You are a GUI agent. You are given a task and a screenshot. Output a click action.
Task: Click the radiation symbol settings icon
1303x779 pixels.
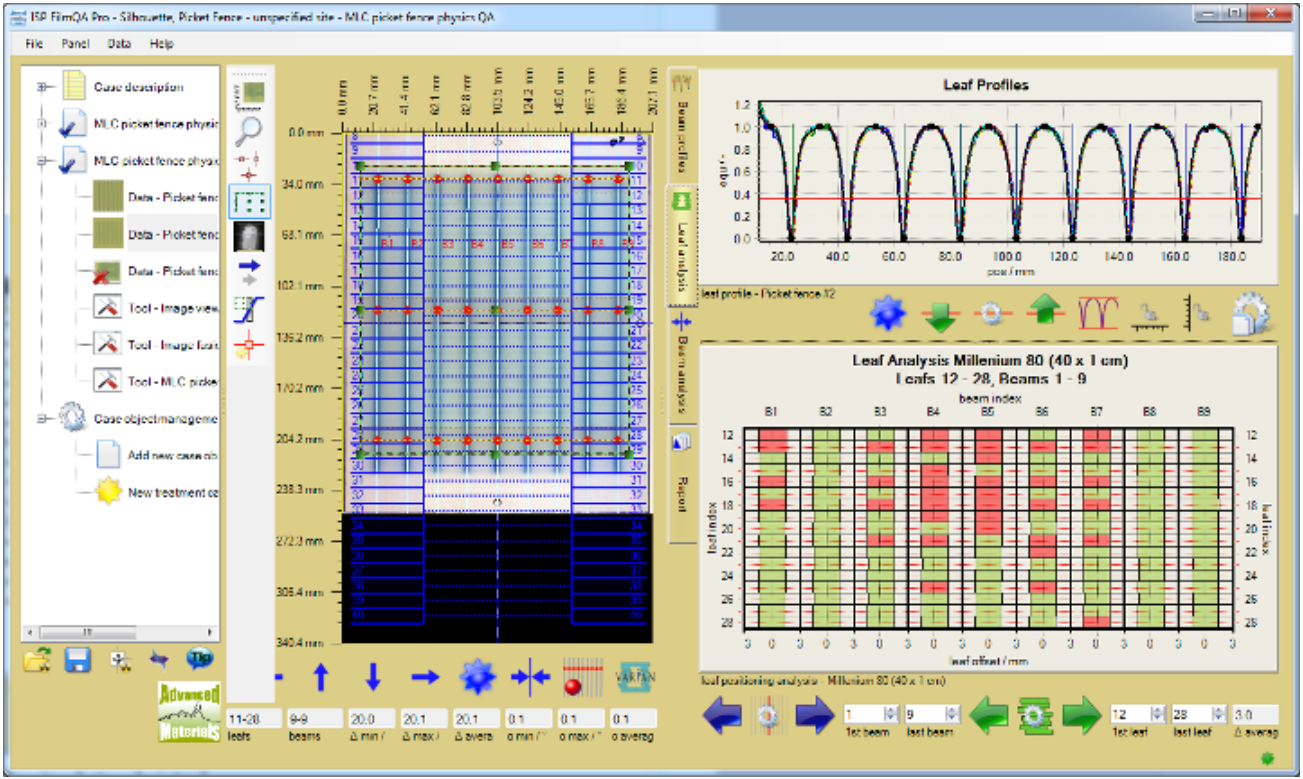(x=120, y=660)
